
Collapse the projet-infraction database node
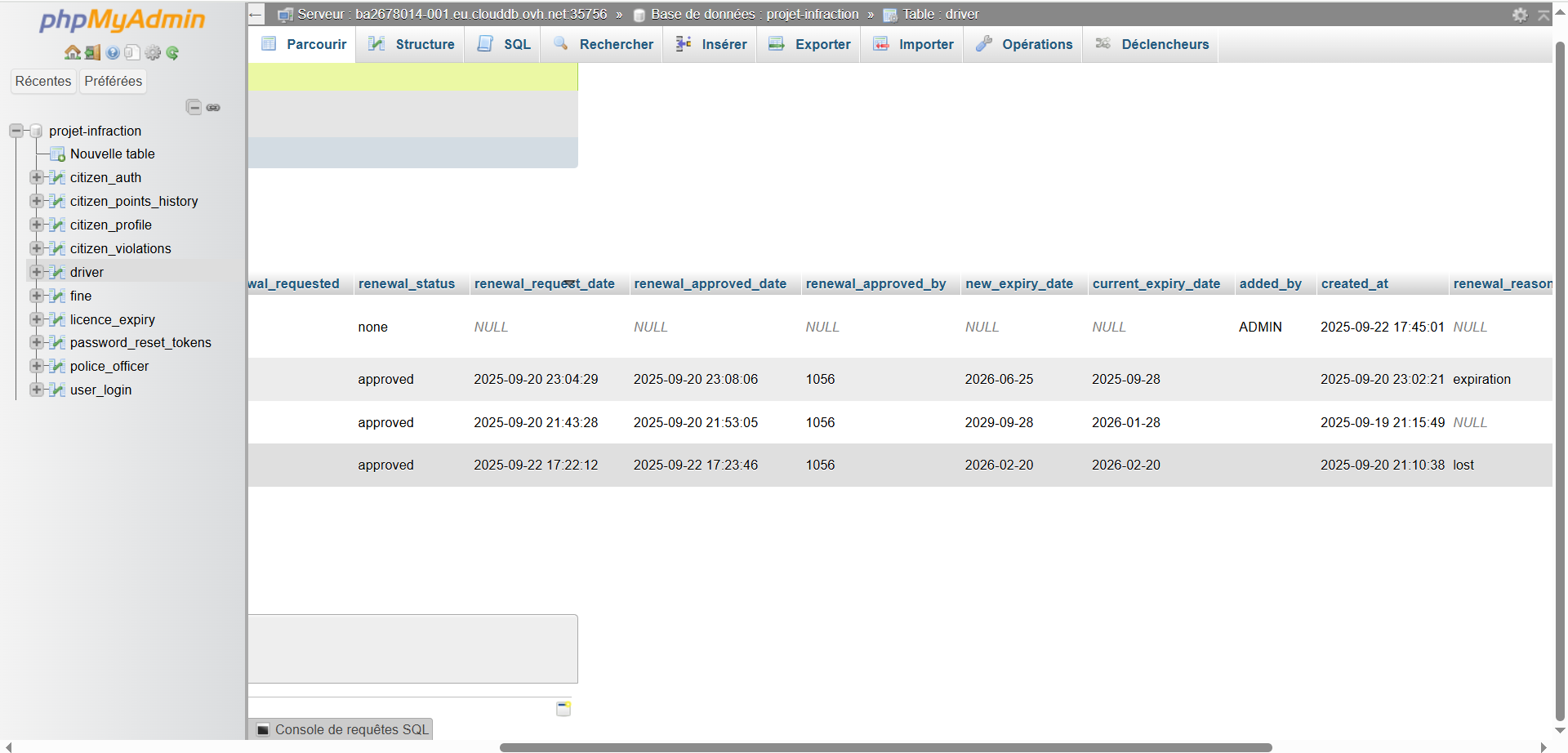pos(16,131)
